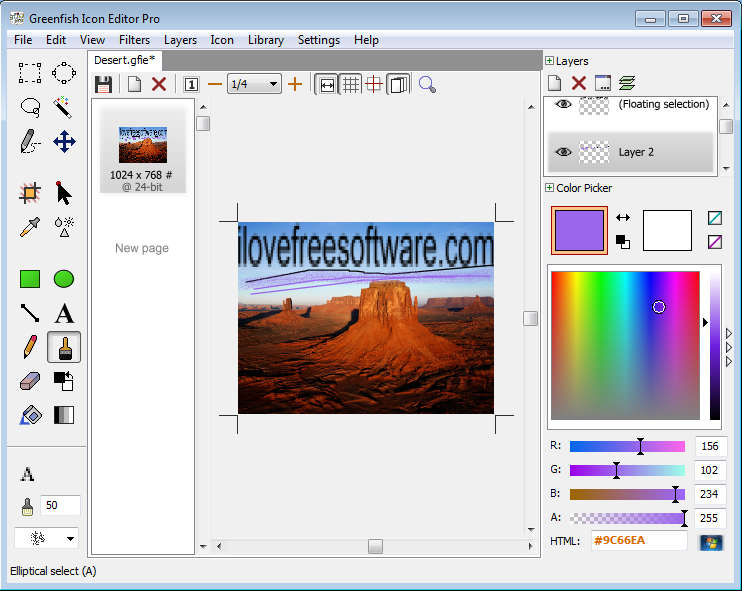Select the pen selection tool
This screenshot has width=742, height=591.
coord(30,141)
